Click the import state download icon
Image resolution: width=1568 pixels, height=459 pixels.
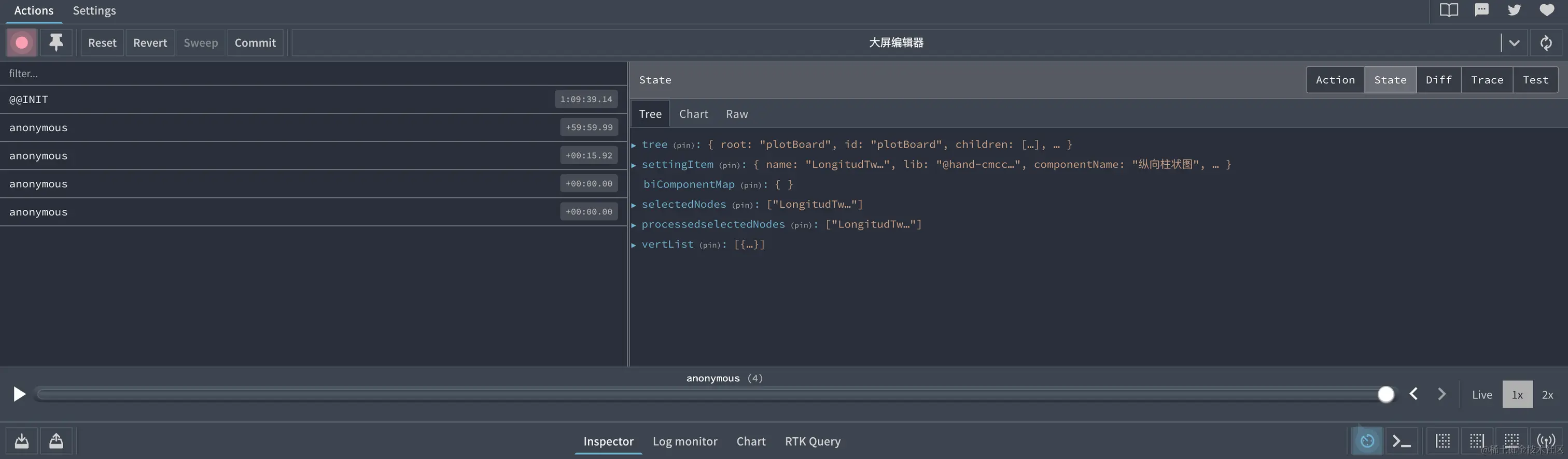tap(22, 441)
